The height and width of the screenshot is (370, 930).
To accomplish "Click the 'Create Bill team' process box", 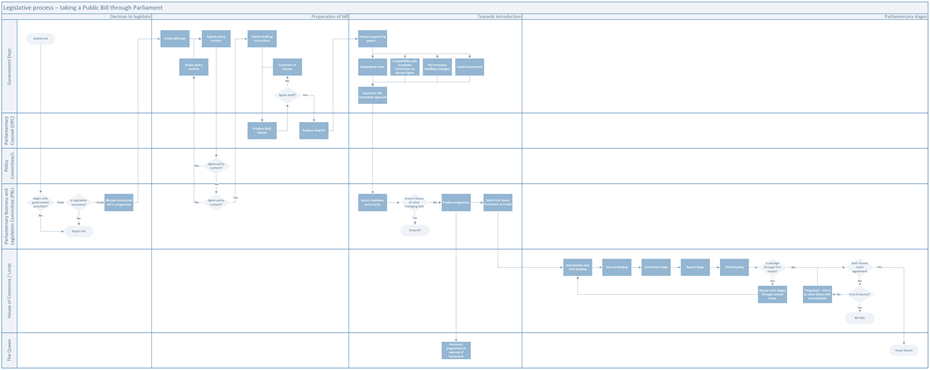I will click(175, 39).
